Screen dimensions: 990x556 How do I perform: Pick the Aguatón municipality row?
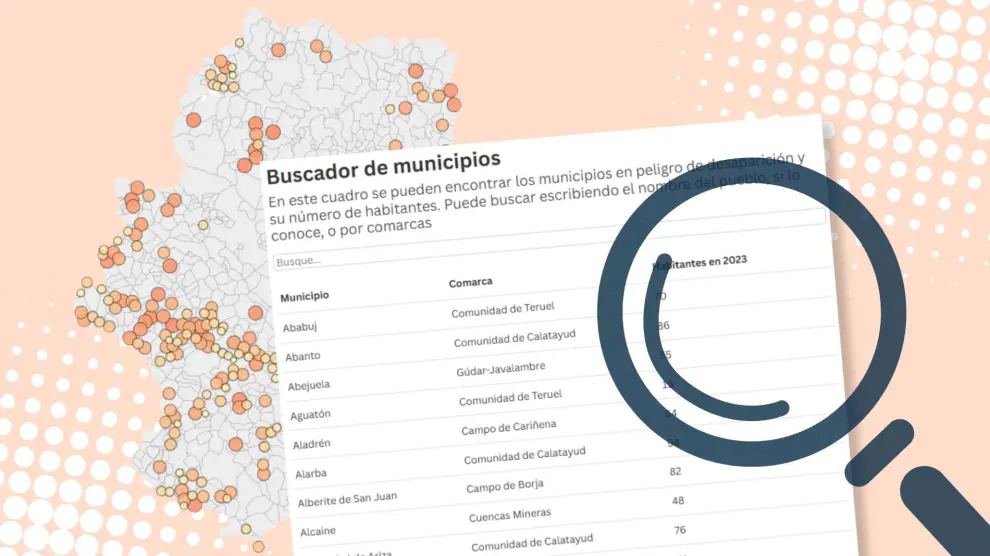pyautogui.click(x=313, y=414)
